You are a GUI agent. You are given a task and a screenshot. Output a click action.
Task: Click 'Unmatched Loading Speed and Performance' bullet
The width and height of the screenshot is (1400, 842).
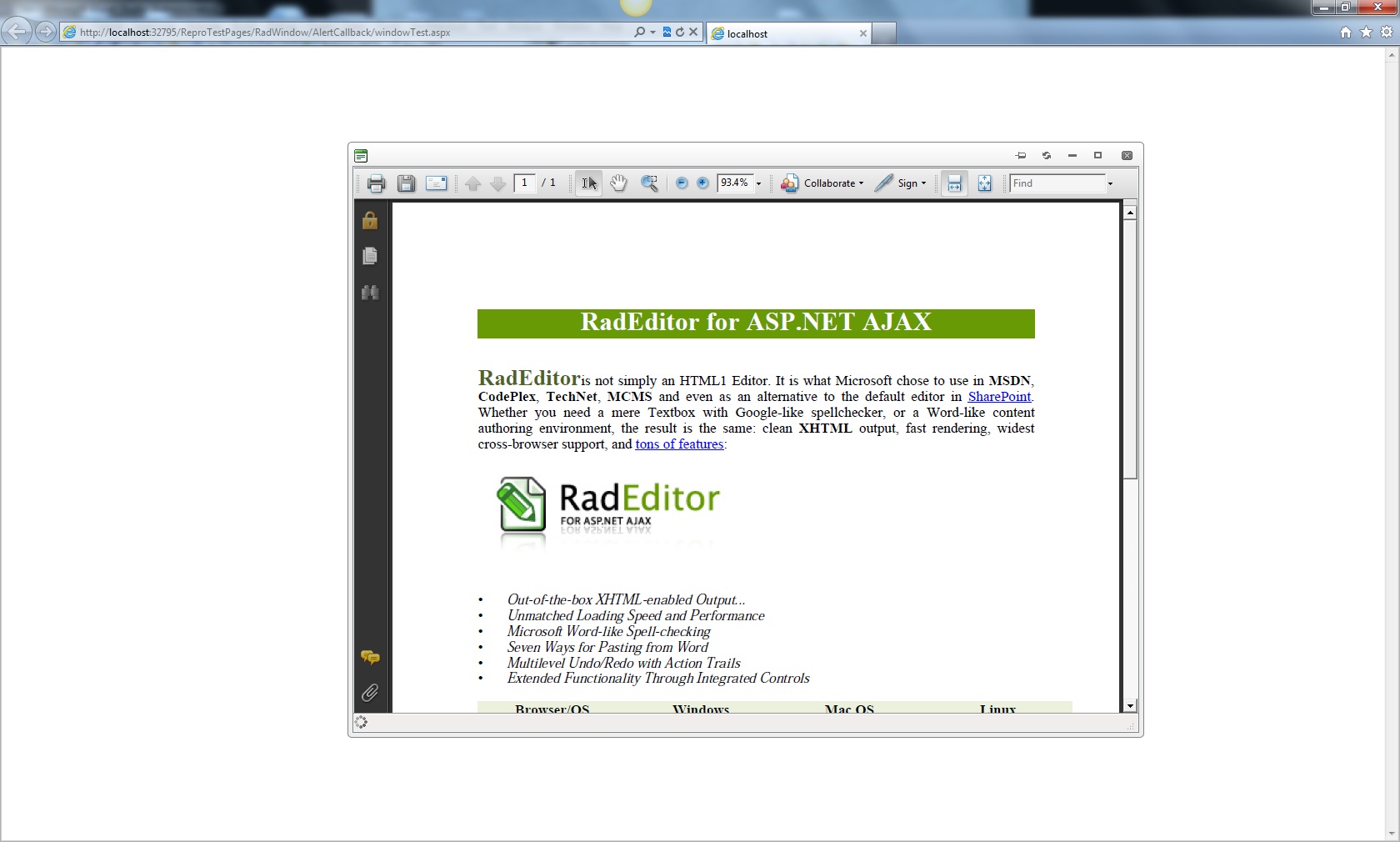point(636,615)
